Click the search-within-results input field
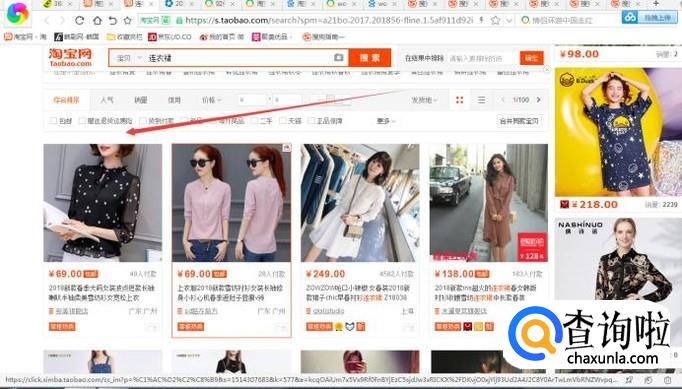 (483, 58)
